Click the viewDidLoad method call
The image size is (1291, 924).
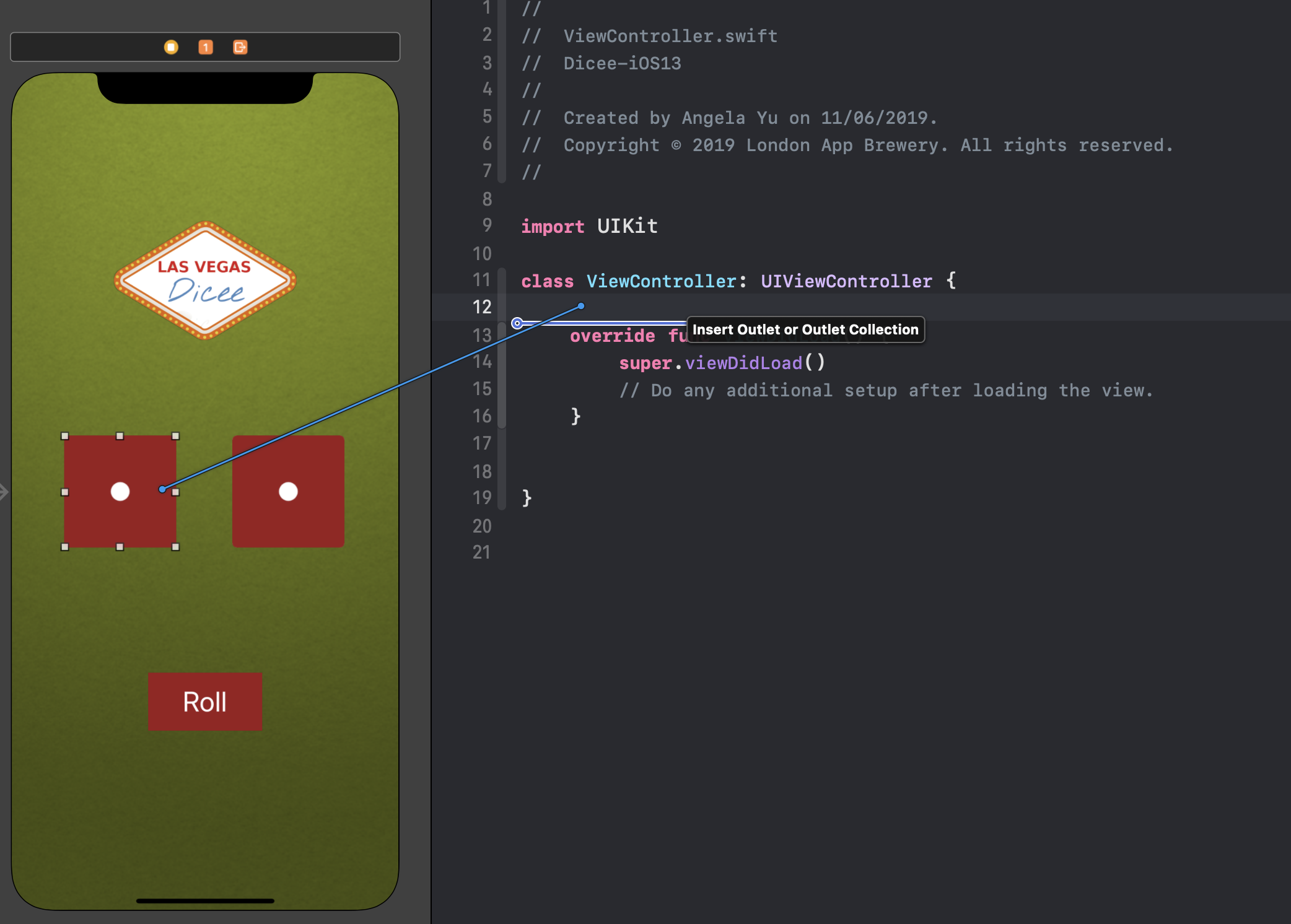[743, 363]
